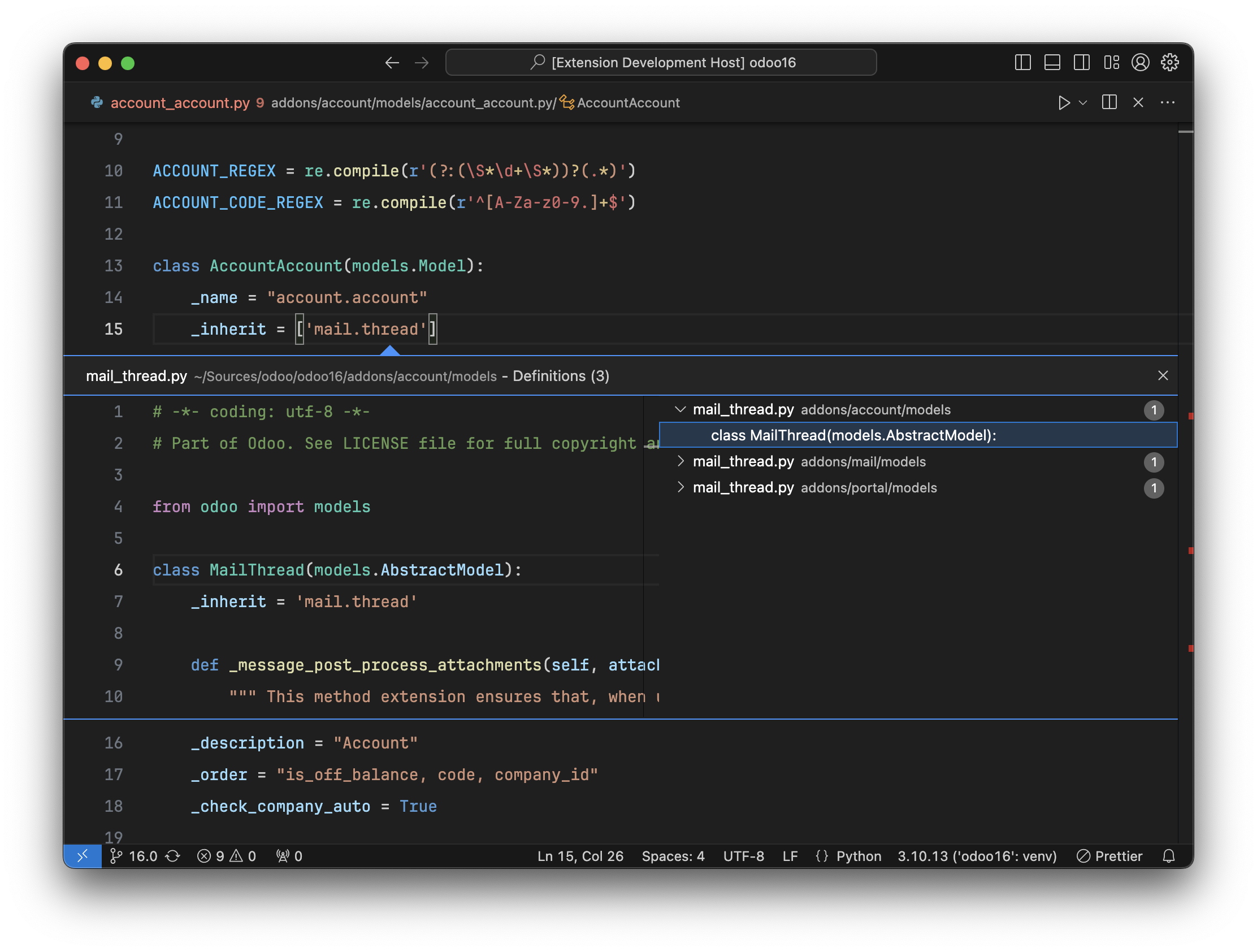The width and height of the screenshot is (1257, 952).
Task: Click the Run Python File play icon
Action: [1064, 103]
